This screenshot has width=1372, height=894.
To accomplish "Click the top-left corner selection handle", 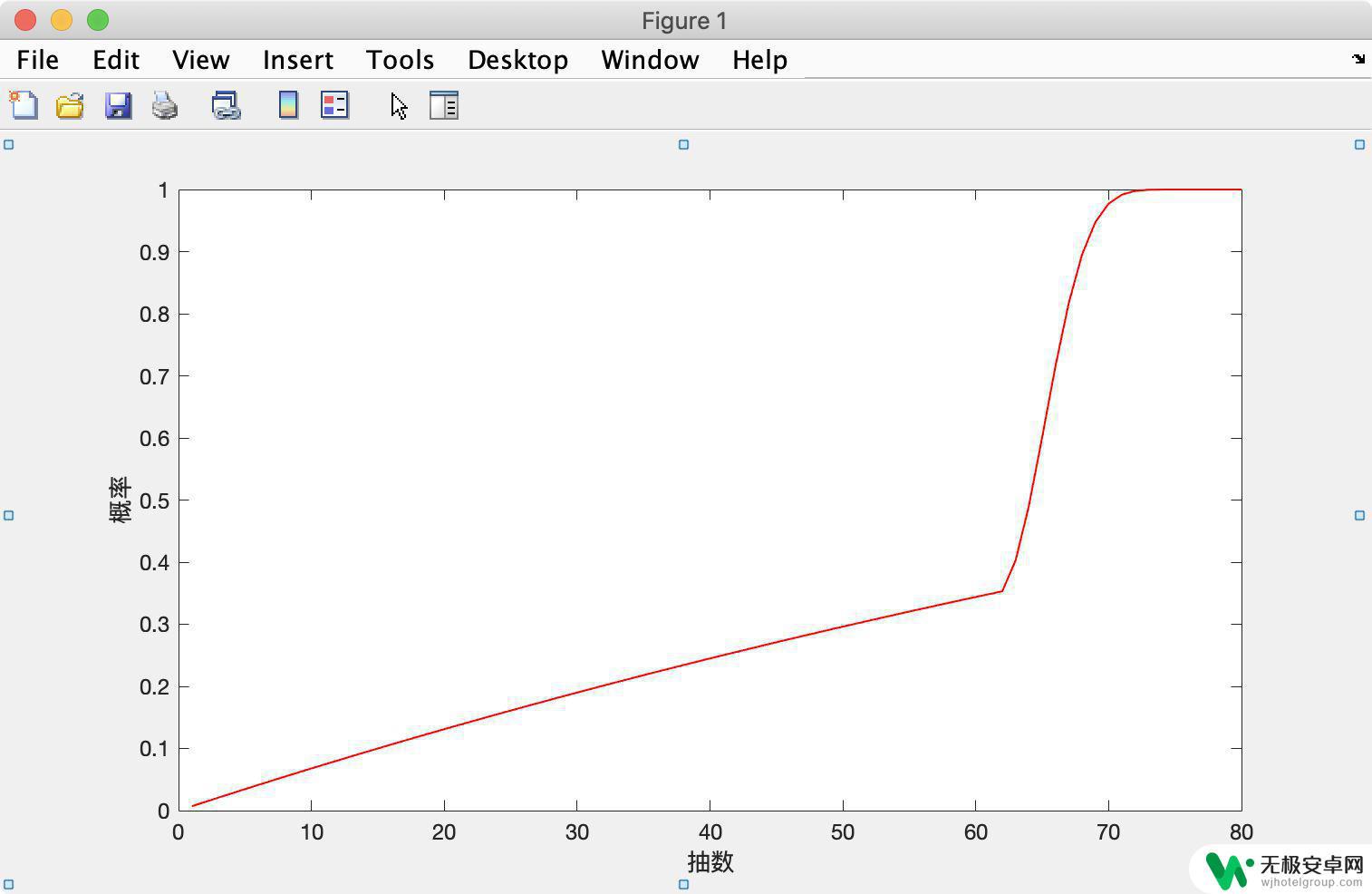I will click(9, 144).
